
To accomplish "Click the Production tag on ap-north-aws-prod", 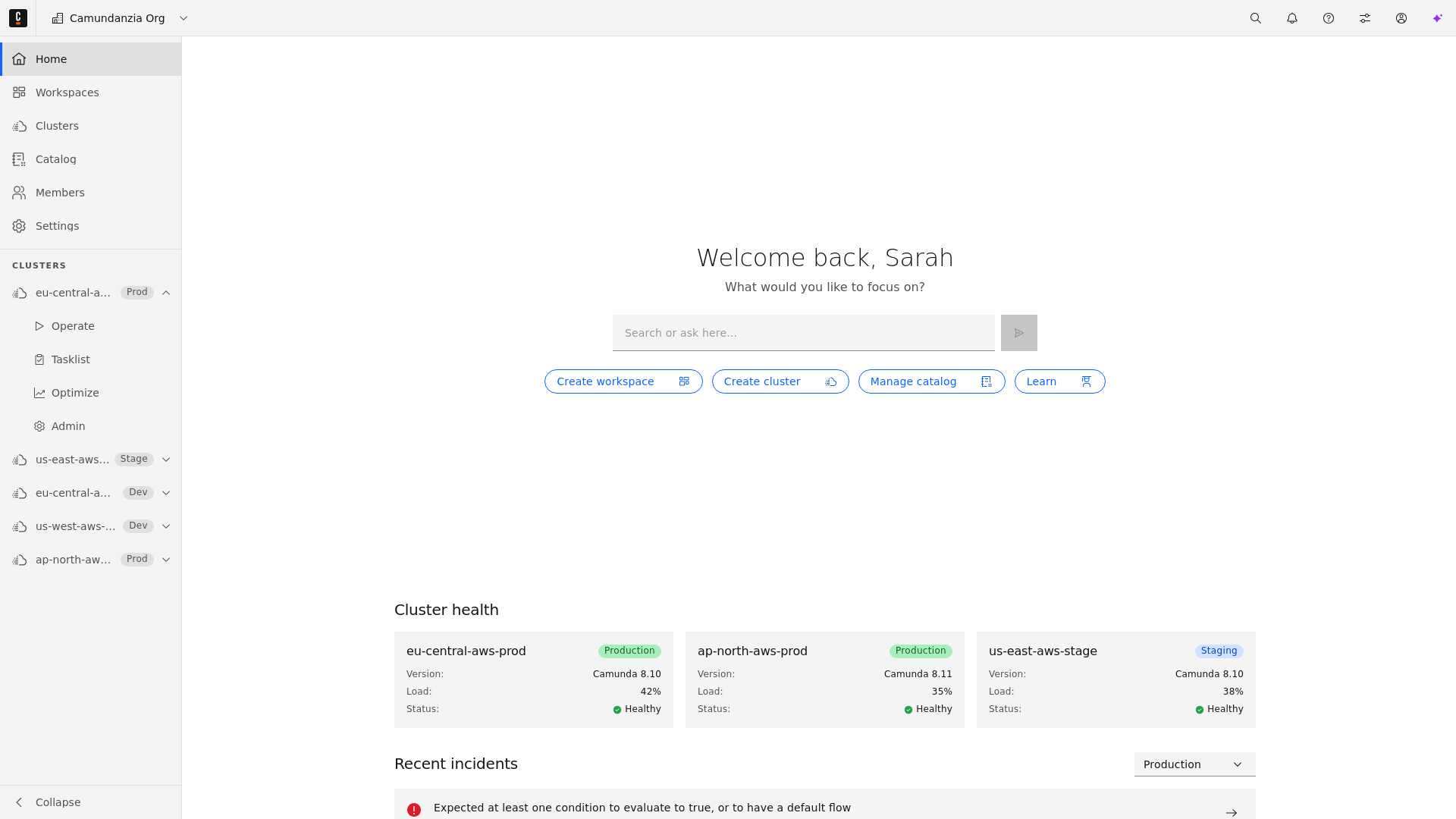I will point(921,651).
